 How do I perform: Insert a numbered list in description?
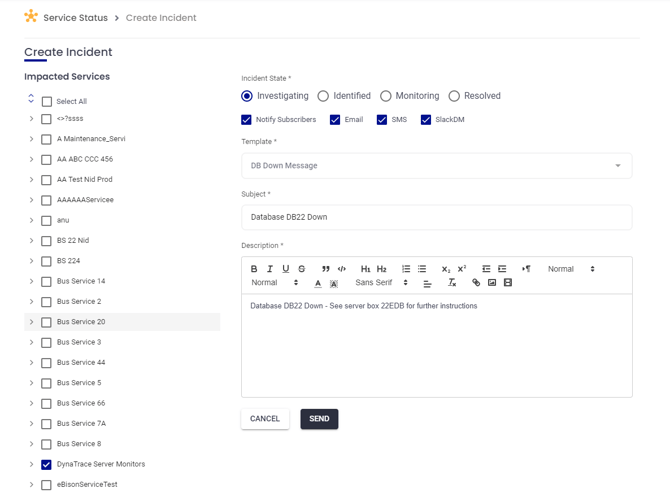click(406, 269)
